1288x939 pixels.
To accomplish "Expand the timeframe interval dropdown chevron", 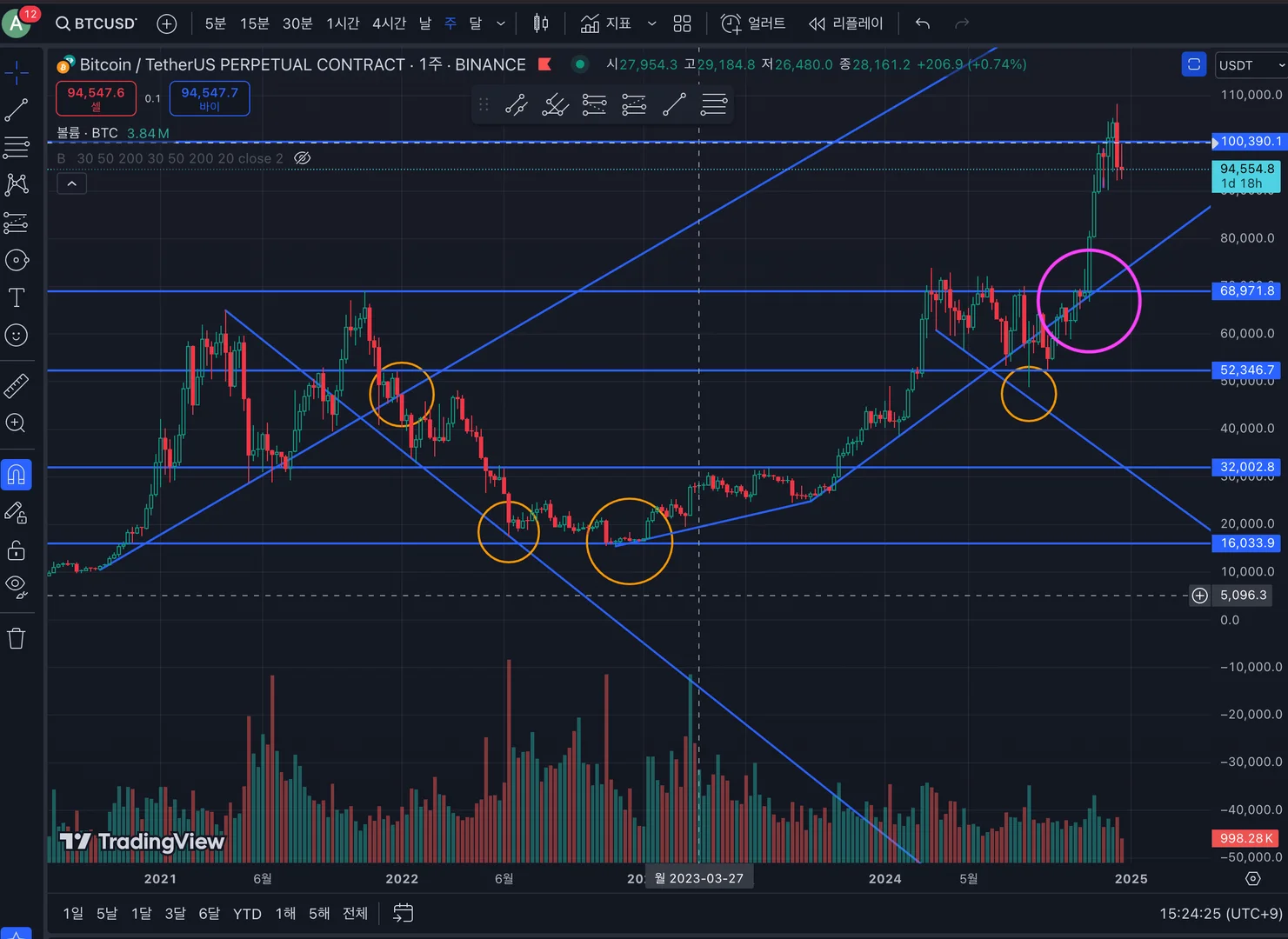I will pos(501,23).
